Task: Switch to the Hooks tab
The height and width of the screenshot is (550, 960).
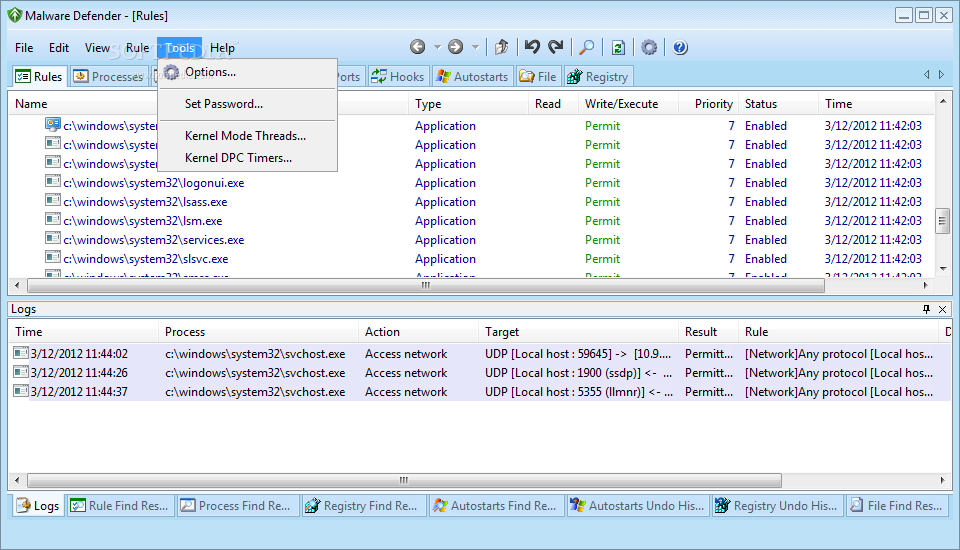Action: 397,77
